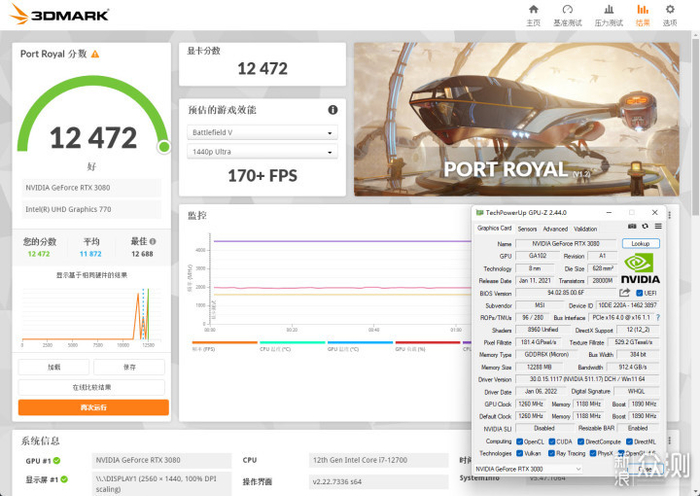Switch to the Sensors tab in GPU-Z
This screenshot has height=496, width=700.
526,228
